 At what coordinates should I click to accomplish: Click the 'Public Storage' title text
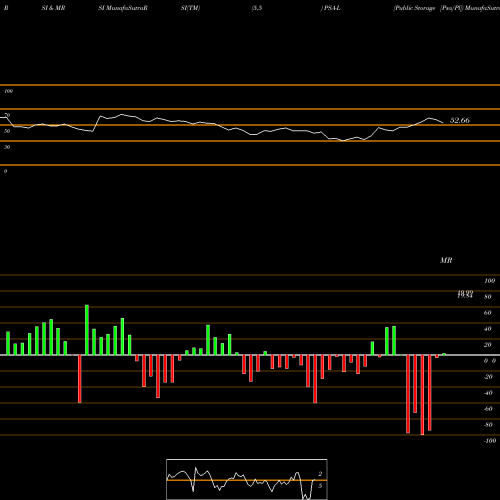[414, 8]
